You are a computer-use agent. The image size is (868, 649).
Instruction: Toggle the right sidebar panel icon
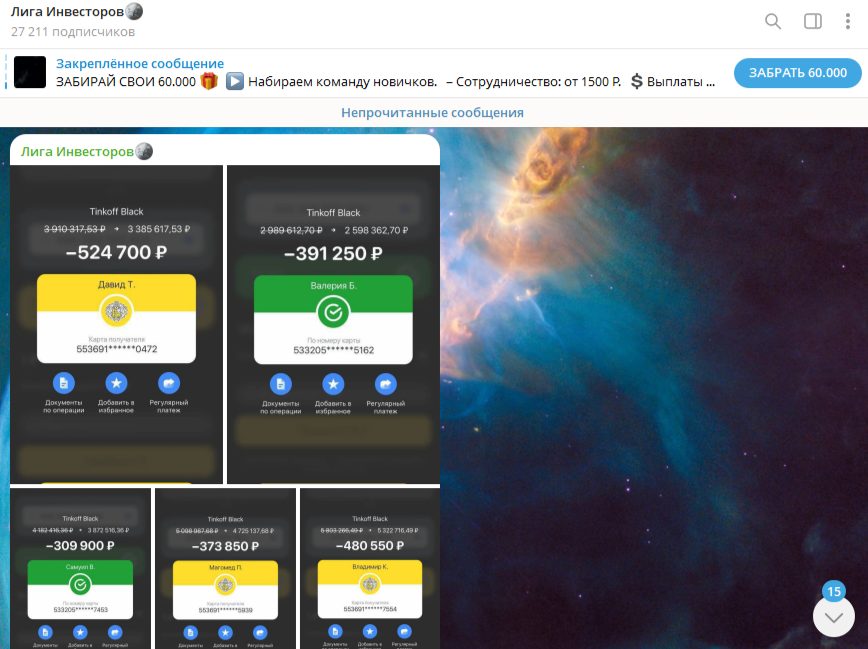click(813, 22)
